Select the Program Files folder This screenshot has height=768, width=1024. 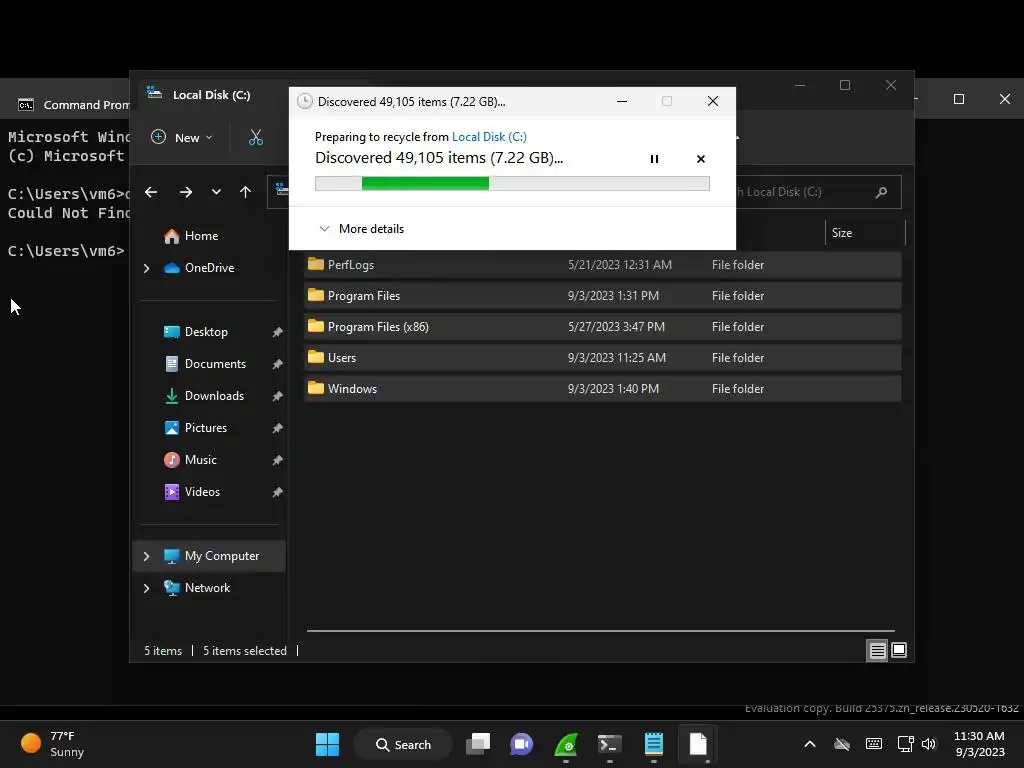pyautogui.click(x=602, y=295)
